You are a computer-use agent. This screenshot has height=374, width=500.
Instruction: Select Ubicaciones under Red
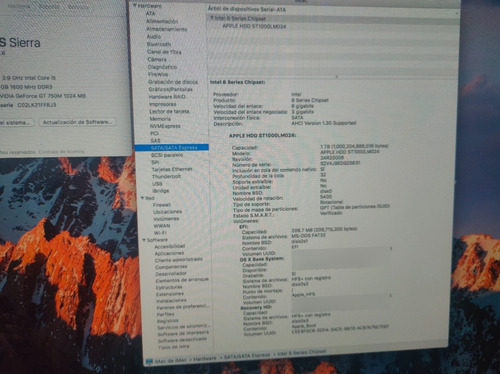pos(167,212)
